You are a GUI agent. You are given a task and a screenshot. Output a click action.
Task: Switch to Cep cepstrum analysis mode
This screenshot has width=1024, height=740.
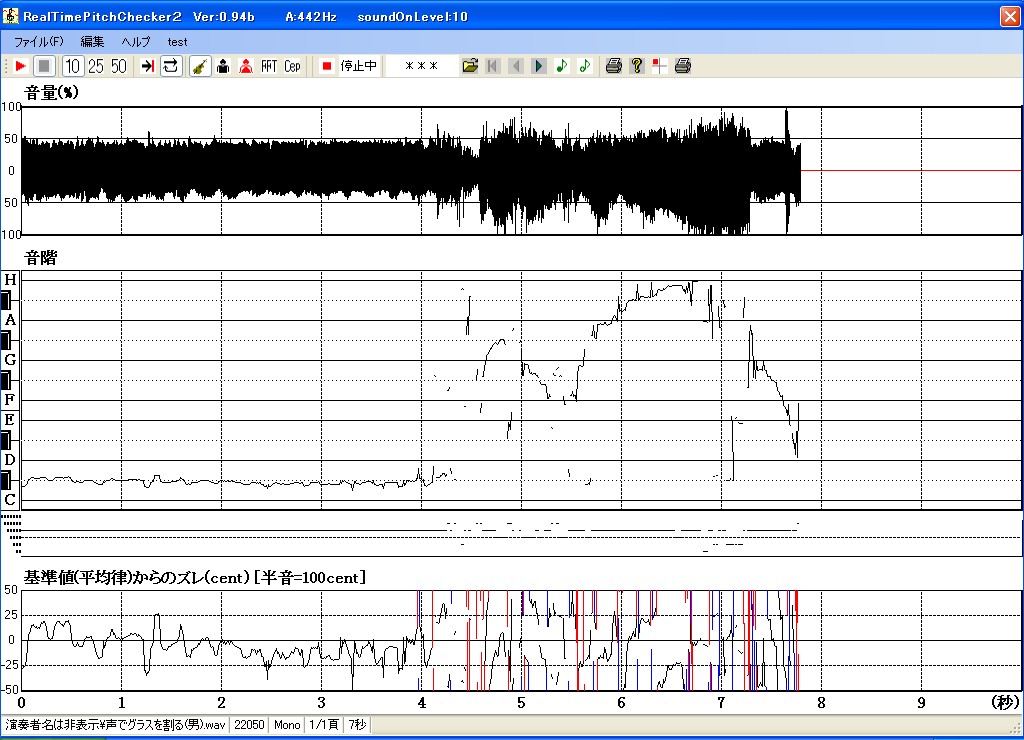(292, 66)
